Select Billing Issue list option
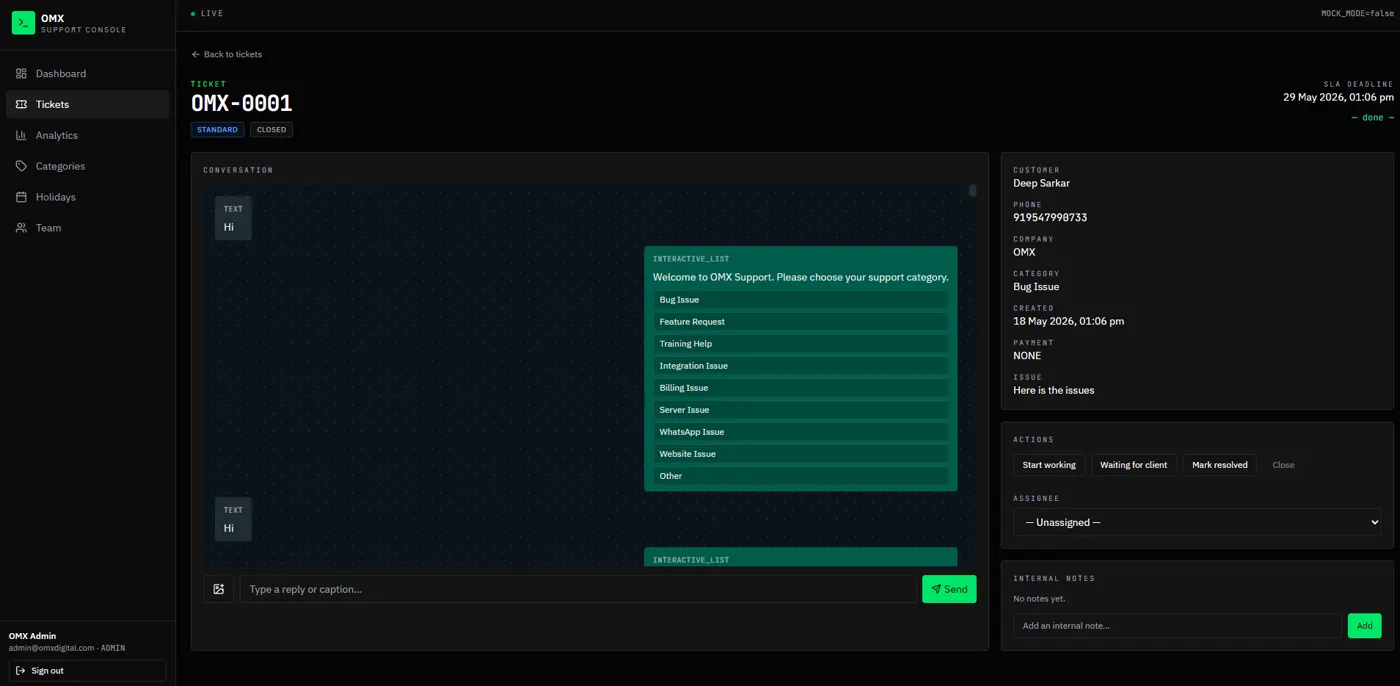Screen dimensions: 1400x686 point(800,388)
